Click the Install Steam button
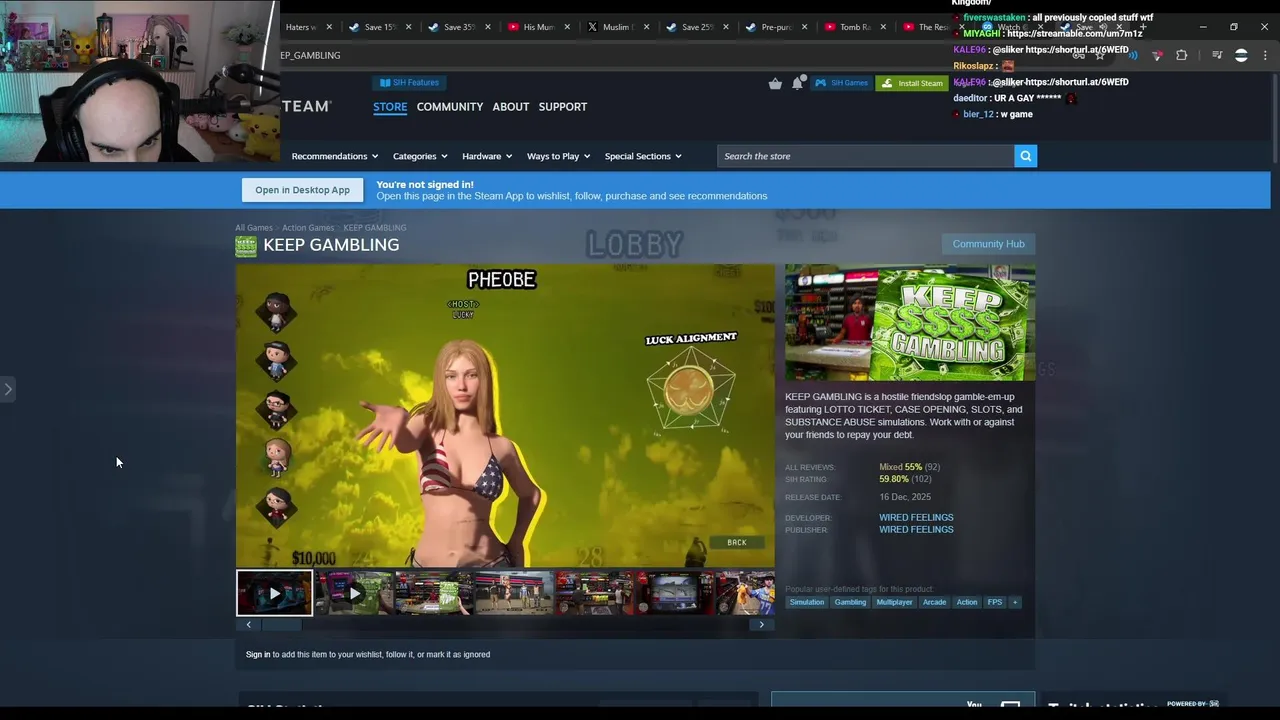 [911, 83]
